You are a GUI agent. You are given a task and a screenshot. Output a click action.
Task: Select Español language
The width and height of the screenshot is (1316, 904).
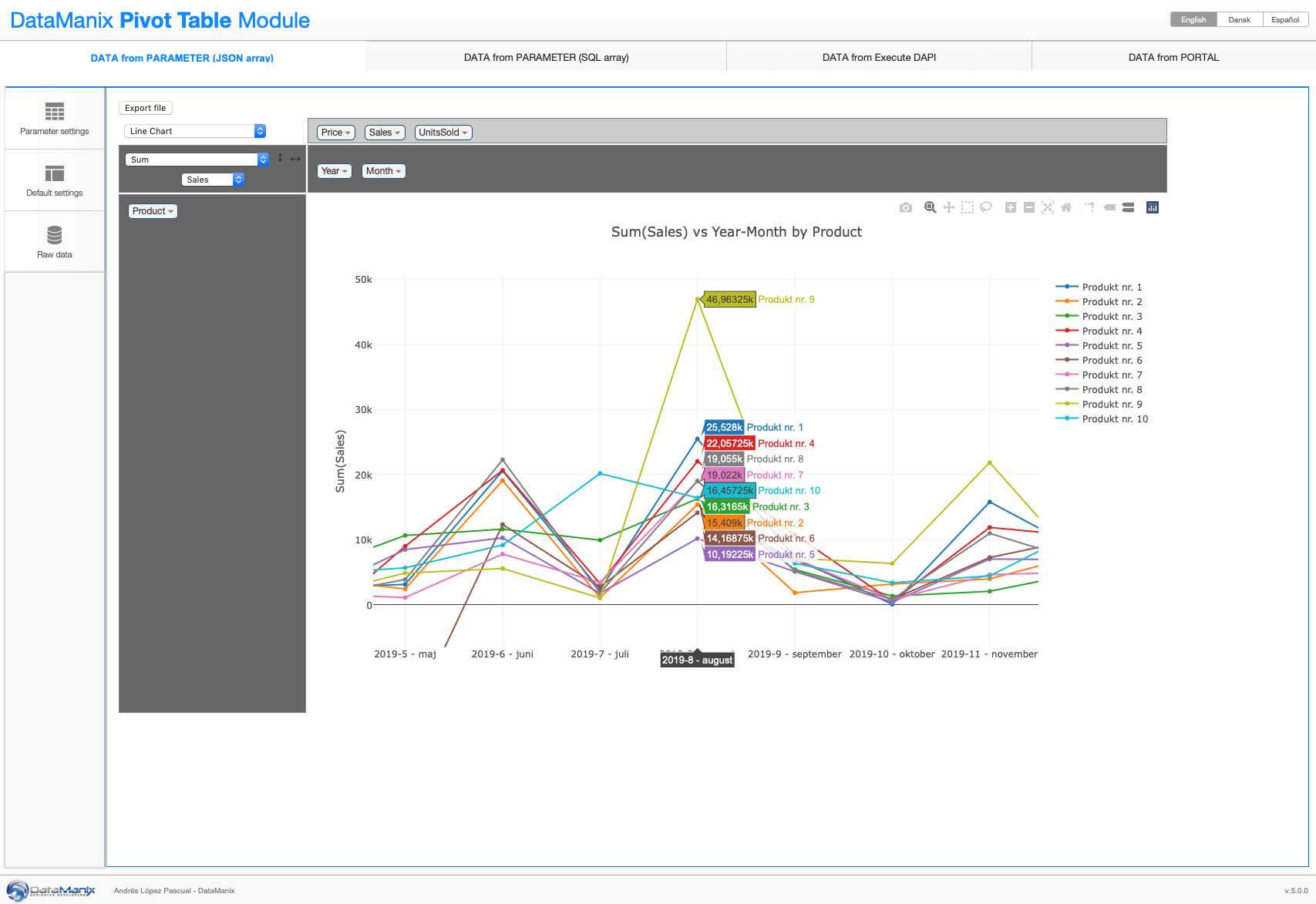(x=1285, y=19)
